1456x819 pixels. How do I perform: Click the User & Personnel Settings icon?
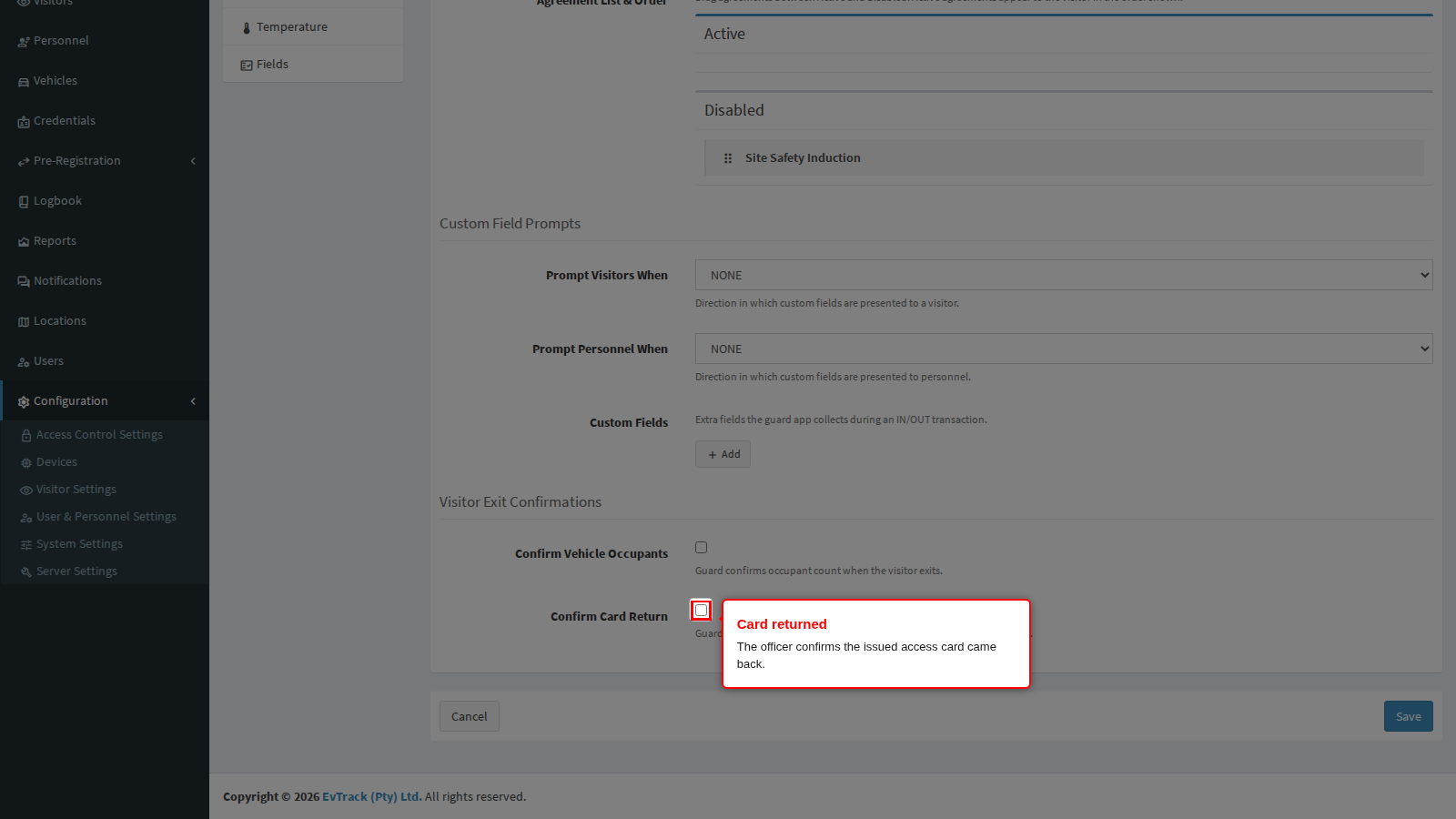click(26, 518)
